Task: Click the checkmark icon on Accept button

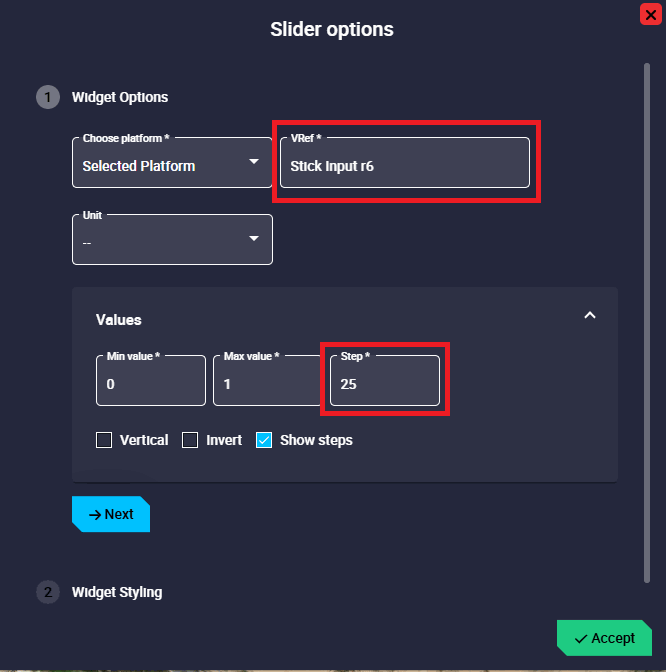Action: pos(581,638)
